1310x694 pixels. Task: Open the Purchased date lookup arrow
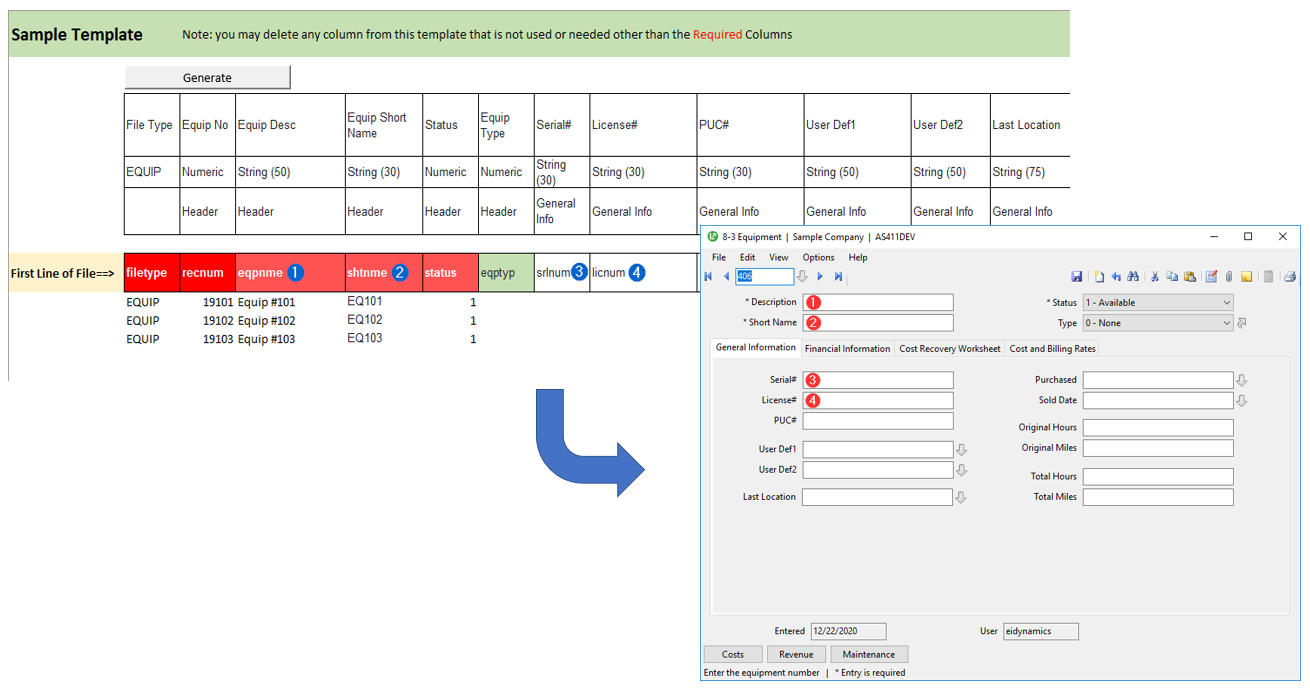pyautogui.click(x=1242, y=380)
